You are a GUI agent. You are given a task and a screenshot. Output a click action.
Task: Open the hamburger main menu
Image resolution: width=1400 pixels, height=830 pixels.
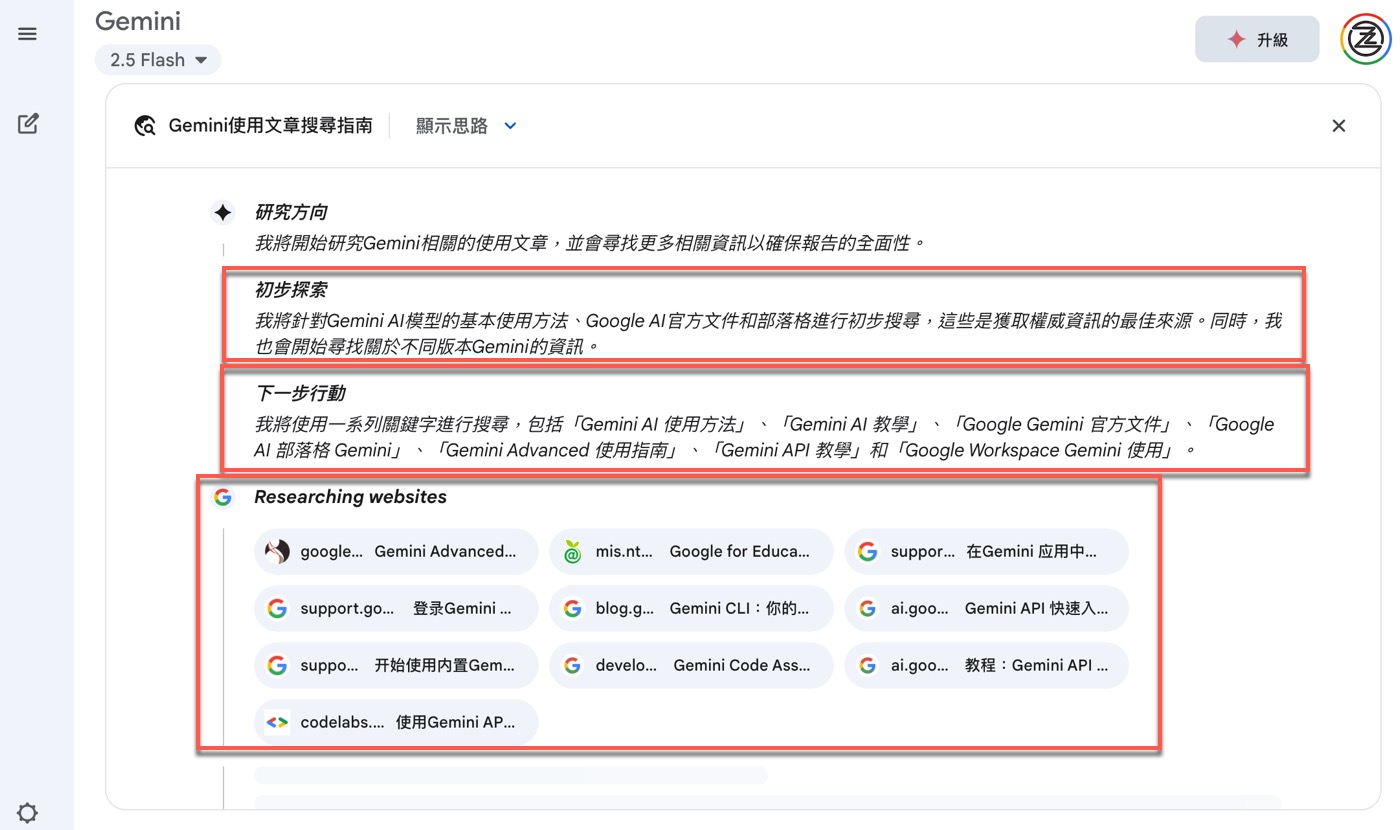[28, 34]
